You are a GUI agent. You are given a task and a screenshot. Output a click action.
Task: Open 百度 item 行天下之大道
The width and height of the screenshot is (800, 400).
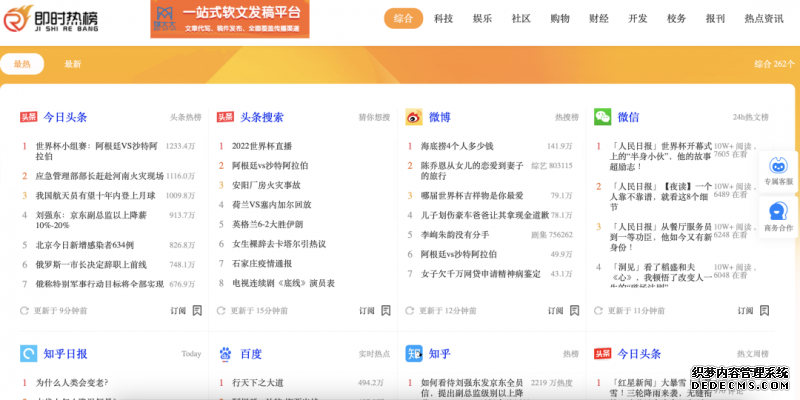coord(258,383)
